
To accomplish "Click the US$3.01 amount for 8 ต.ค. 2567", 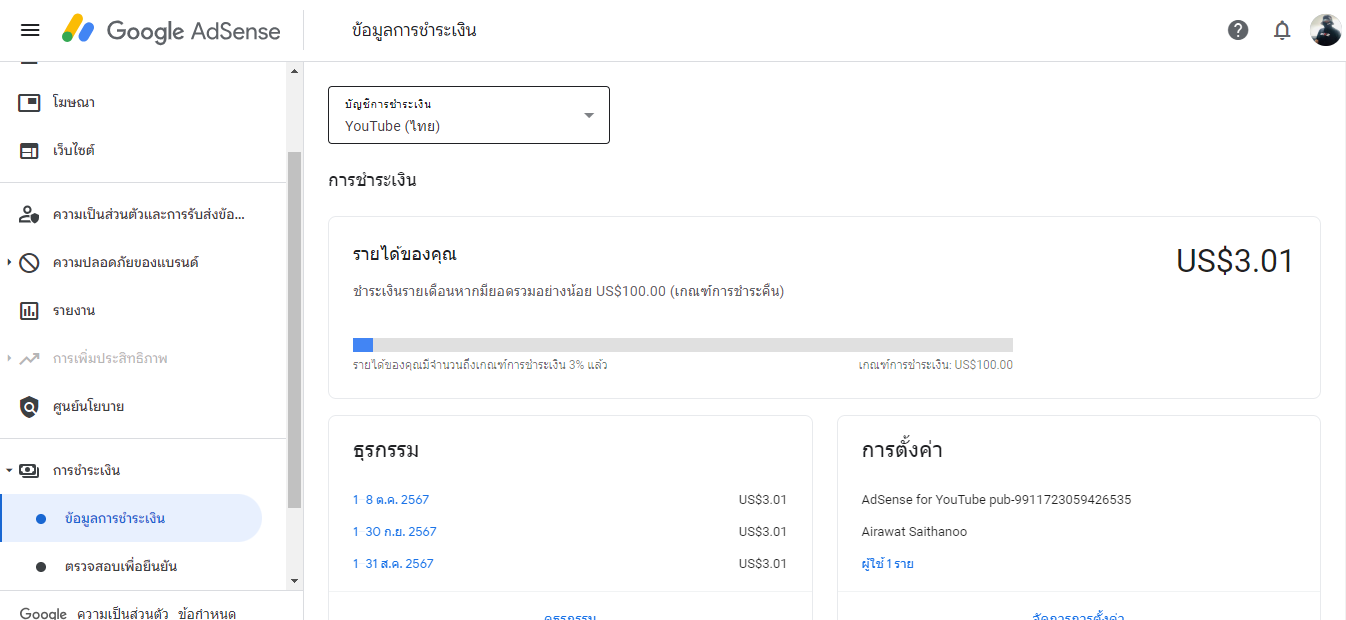I will click(763, 499).
